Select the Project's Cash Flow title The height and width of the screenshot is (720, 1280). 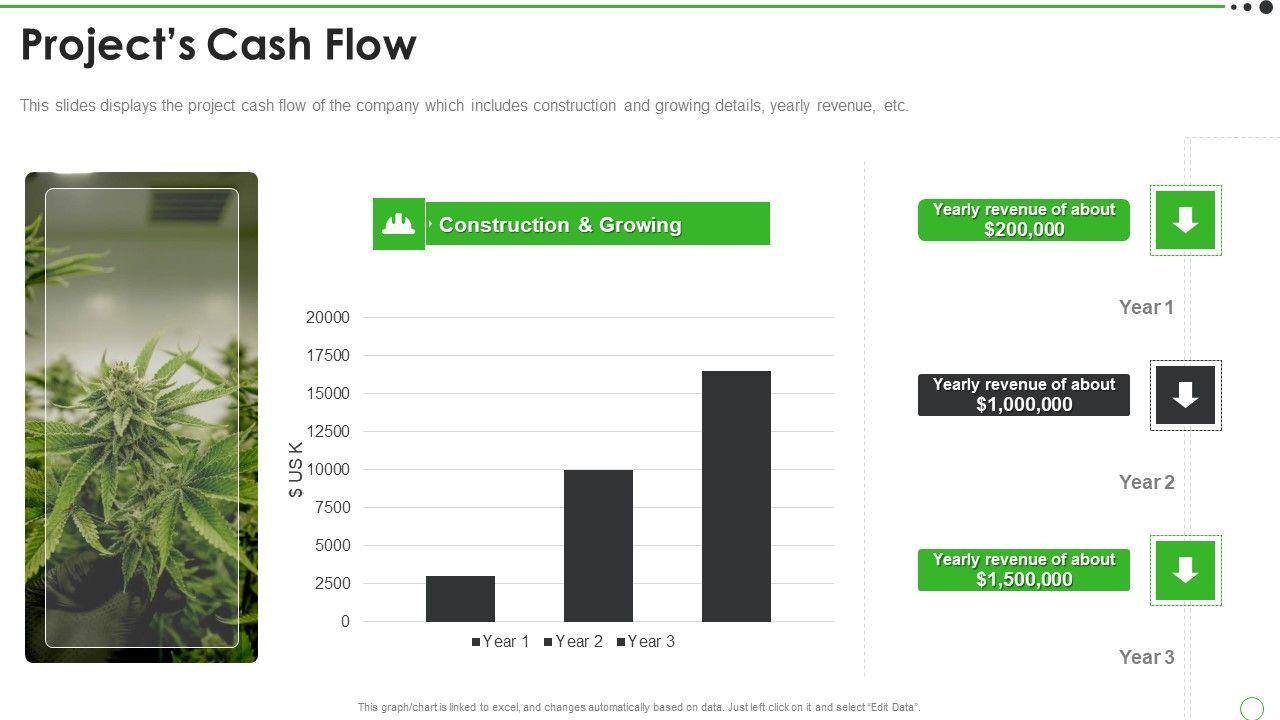coord(219,45)
